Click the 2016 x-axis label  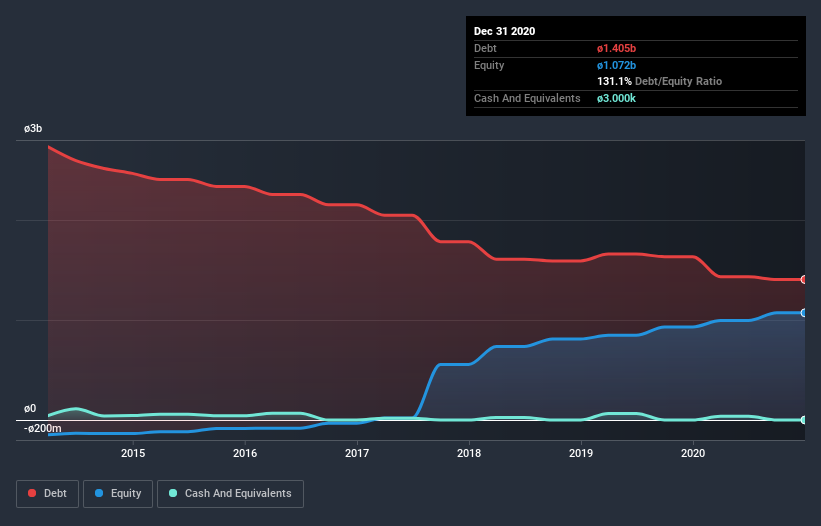tap(245, 453)
